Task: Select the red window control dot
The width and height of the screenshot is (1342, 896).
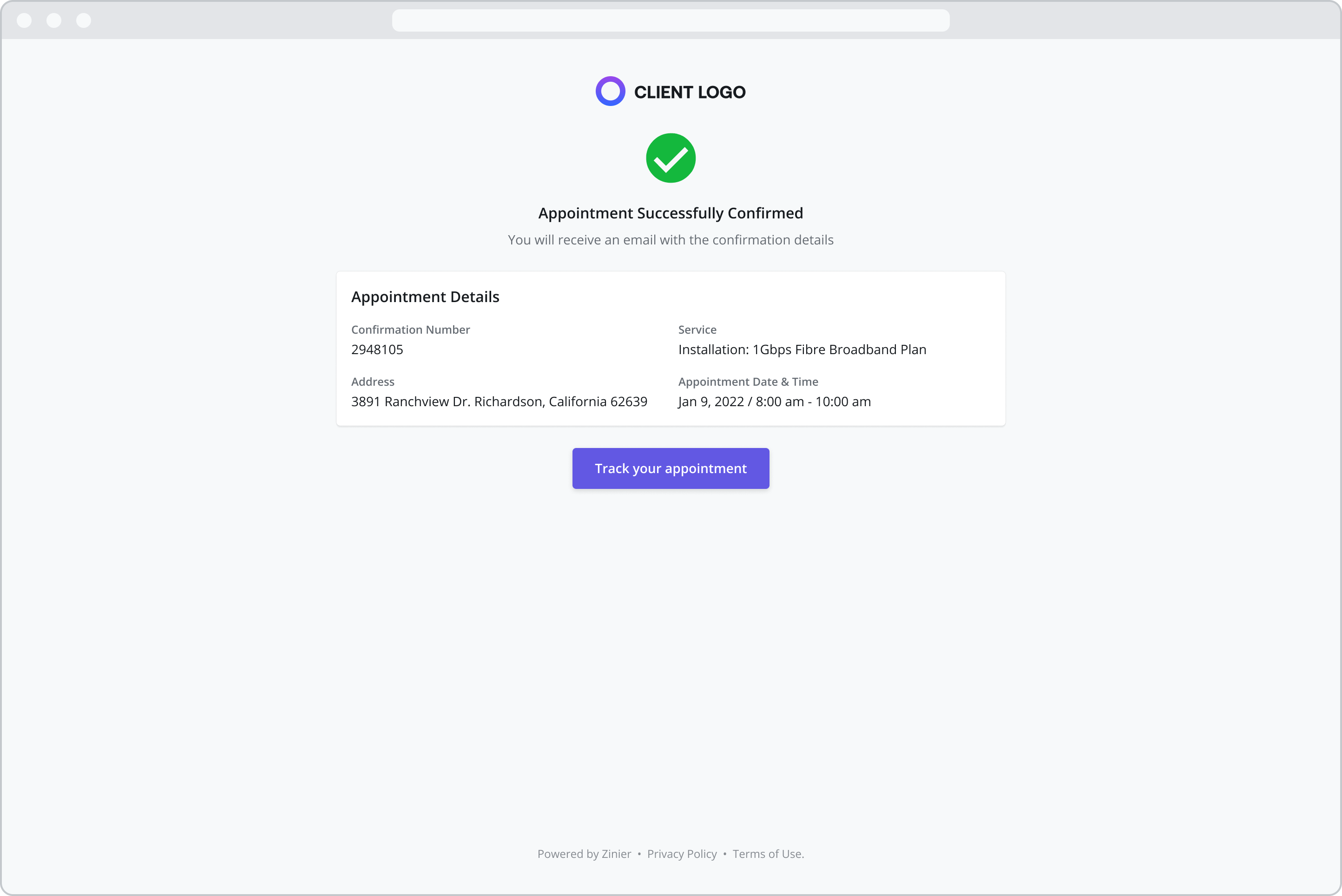Action: coord(25,20)
